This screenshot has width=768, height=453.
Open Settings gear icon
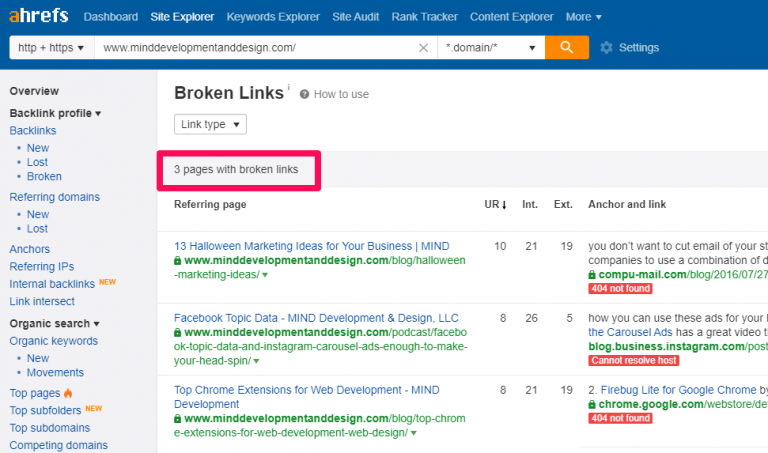coord(606,48)
